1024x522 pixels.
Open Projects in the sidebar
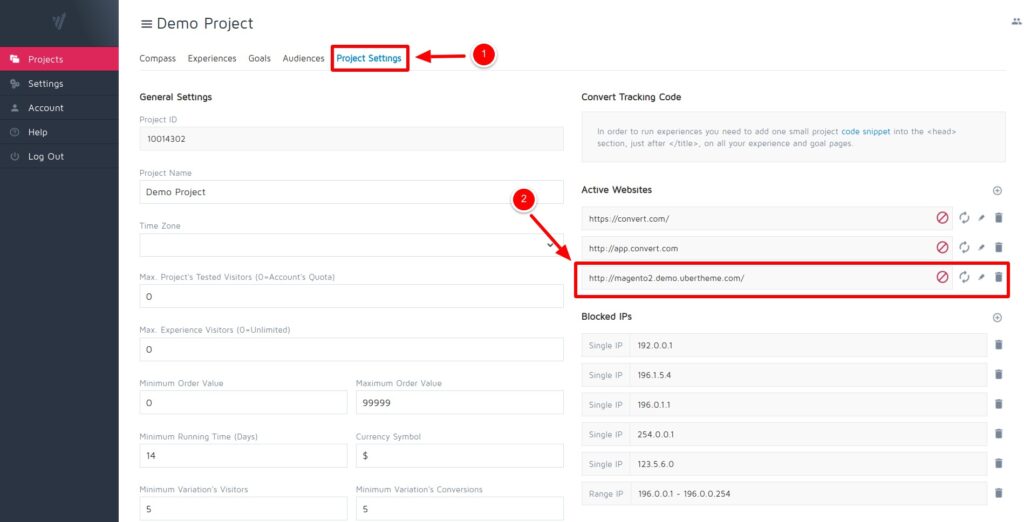coord(59,59)
